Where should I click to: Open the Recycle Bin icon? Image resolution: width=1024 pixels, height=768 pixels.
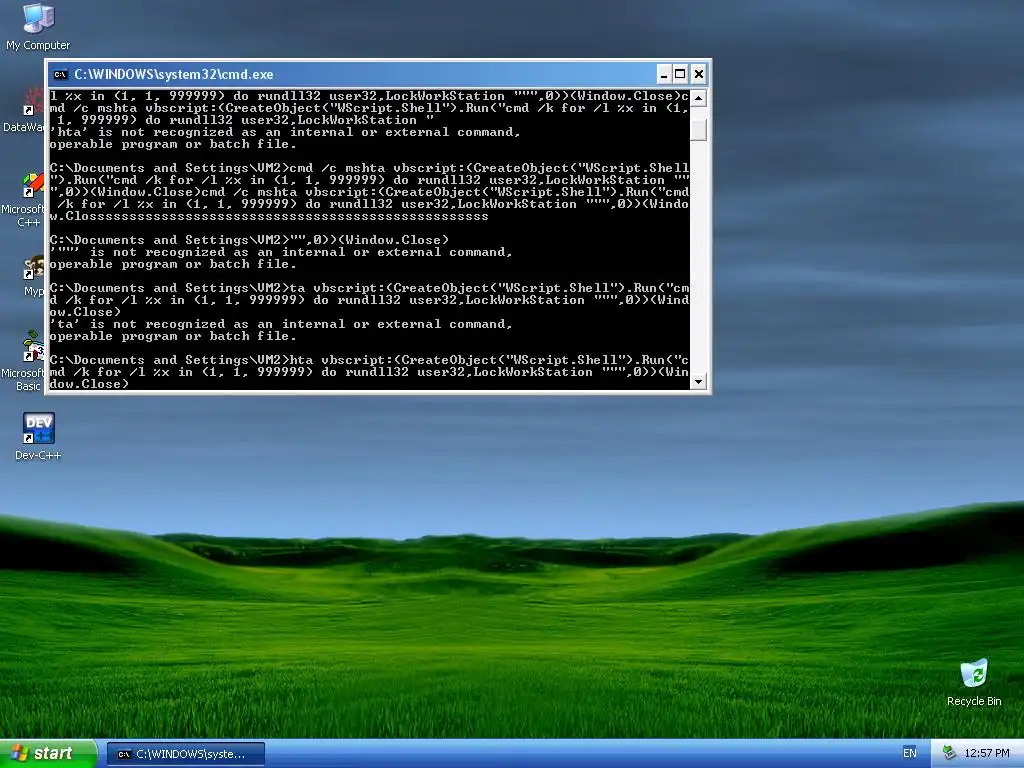pyautogui.click(x=974, y=682)
